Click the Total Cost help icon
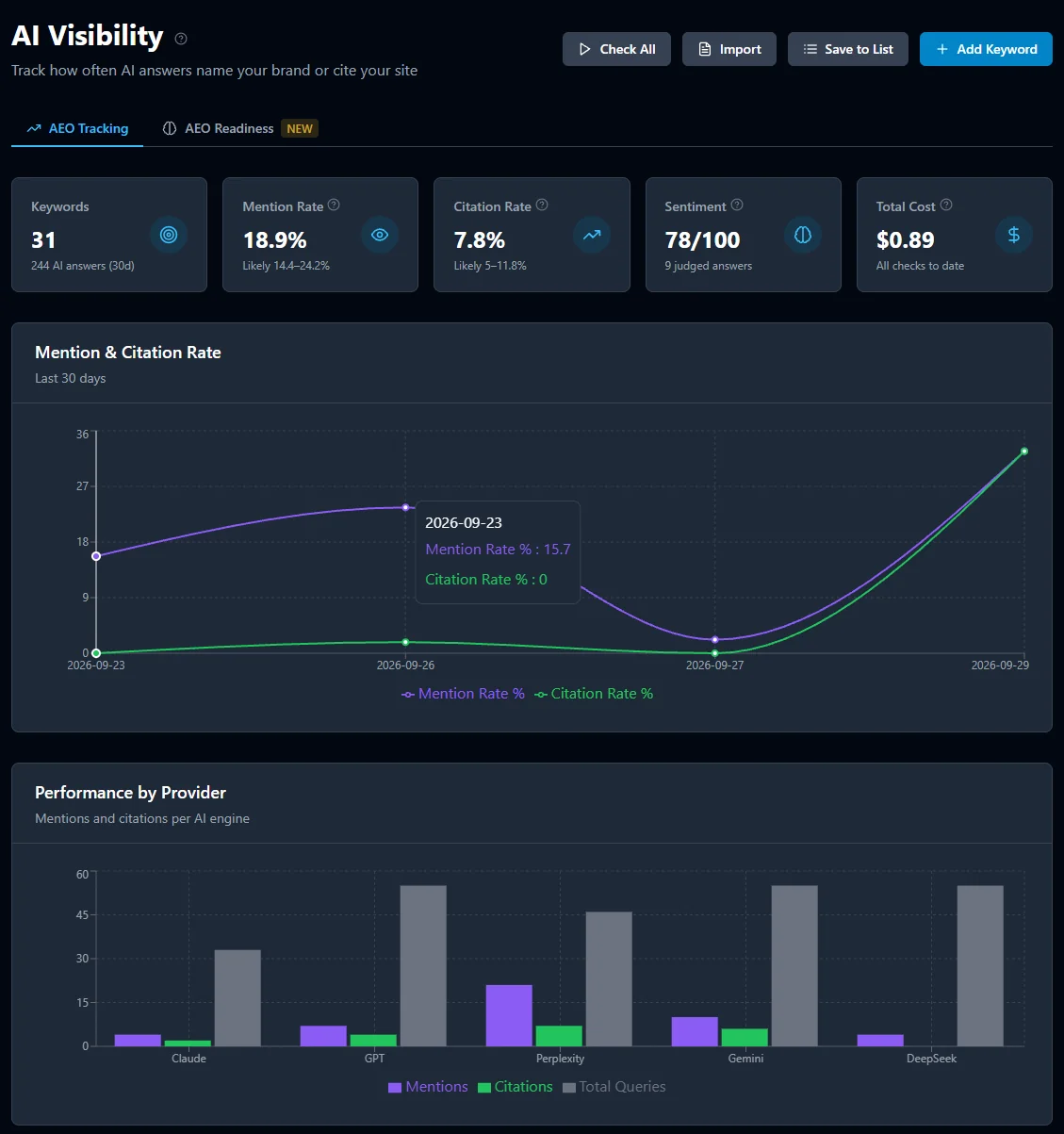This screenshot has height=1134, width=1064. 946,205
